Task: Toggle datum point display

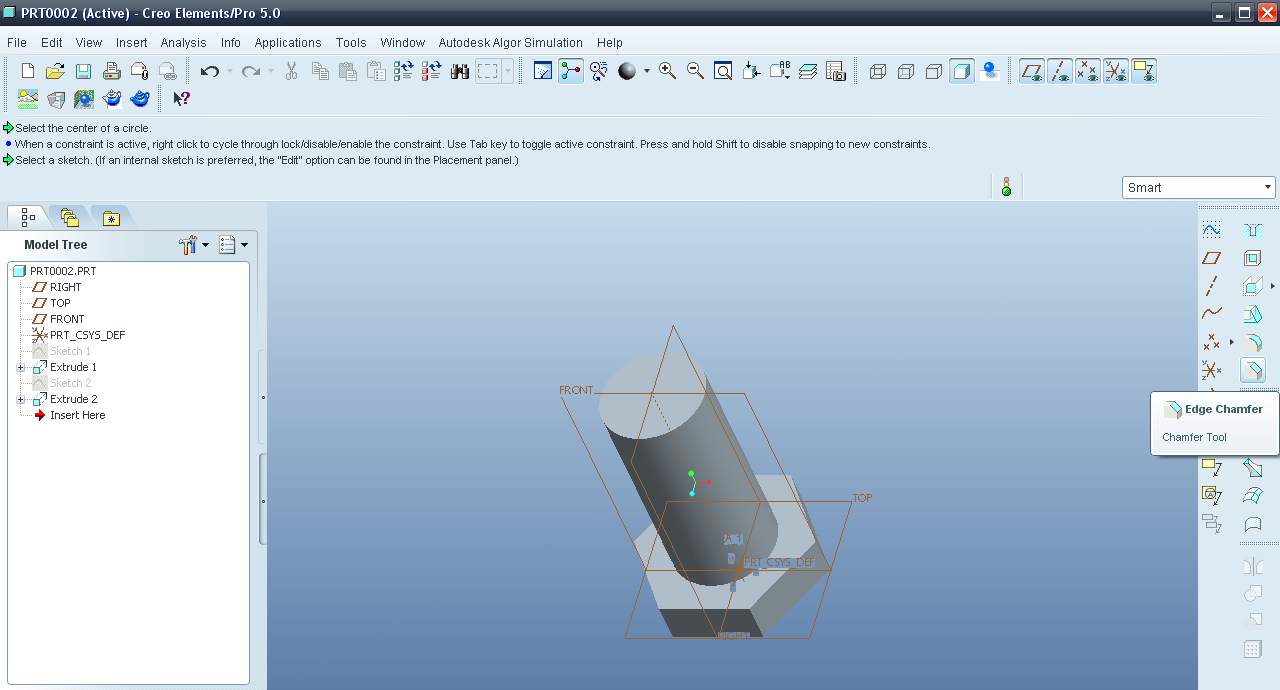Action: coord(1088,71)
